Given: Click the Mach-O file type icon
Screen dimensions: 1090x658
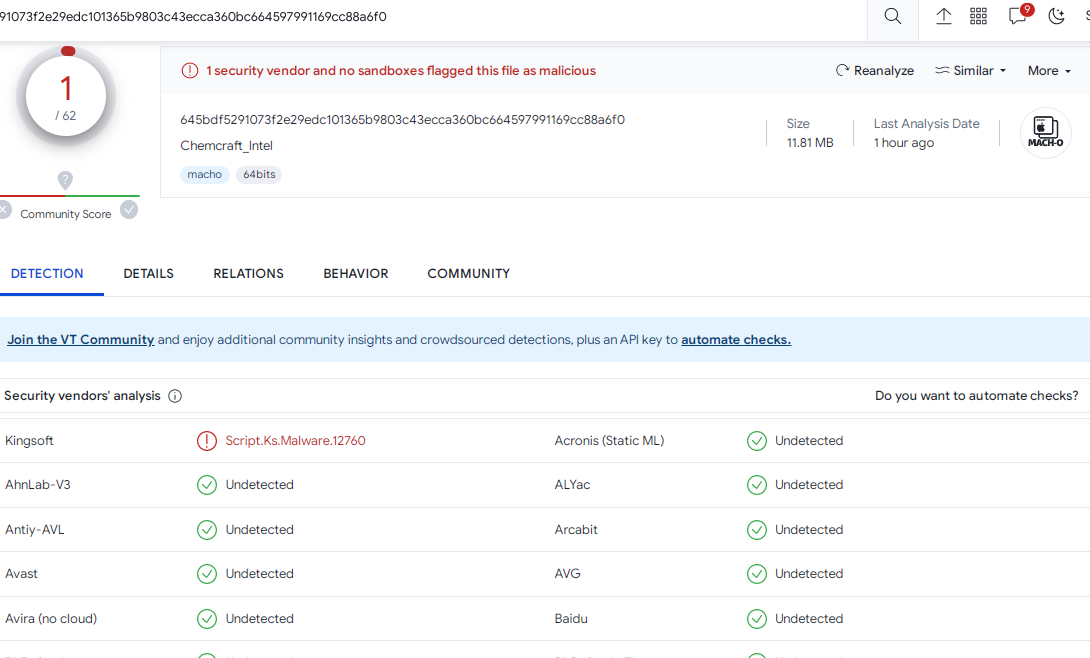Looking at the screenshot, I should pos(1045,133).
